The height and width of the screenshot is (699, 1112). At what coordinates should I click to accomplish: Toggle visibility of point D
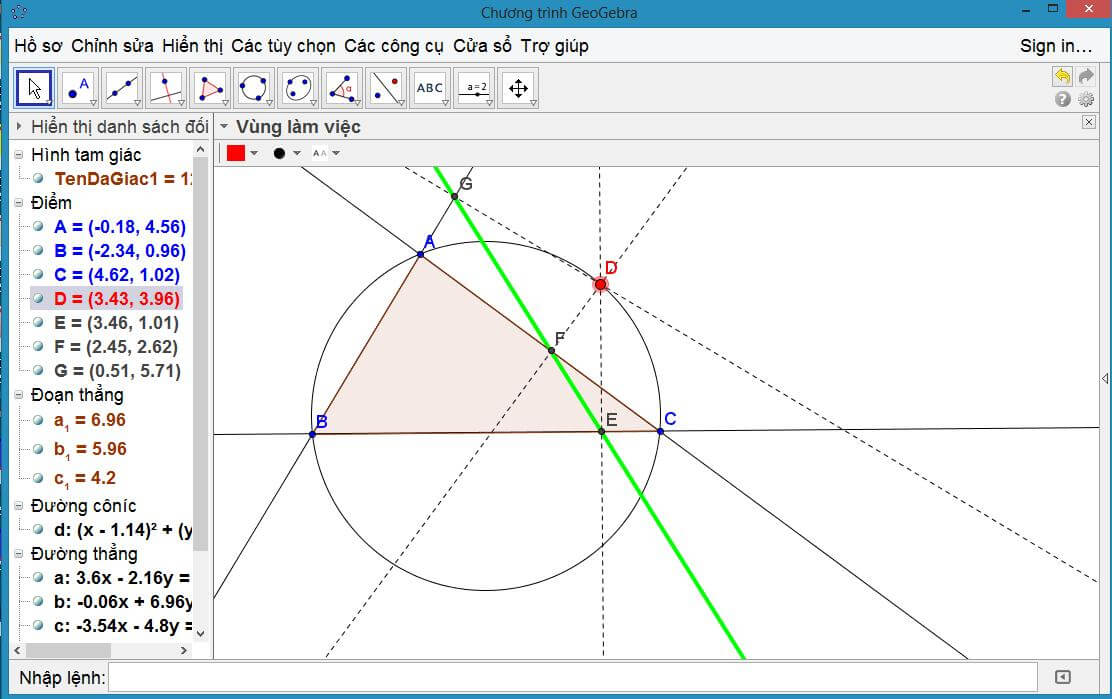(38, 298)
